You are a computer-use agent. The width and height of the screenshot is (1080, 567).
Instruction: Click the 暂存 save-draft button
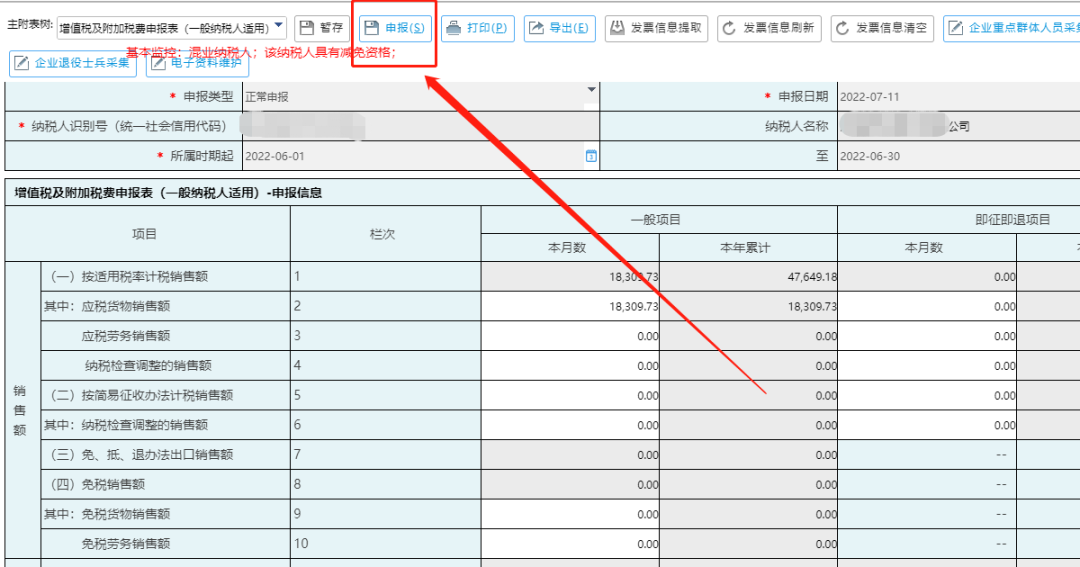(x=322, y=28)
